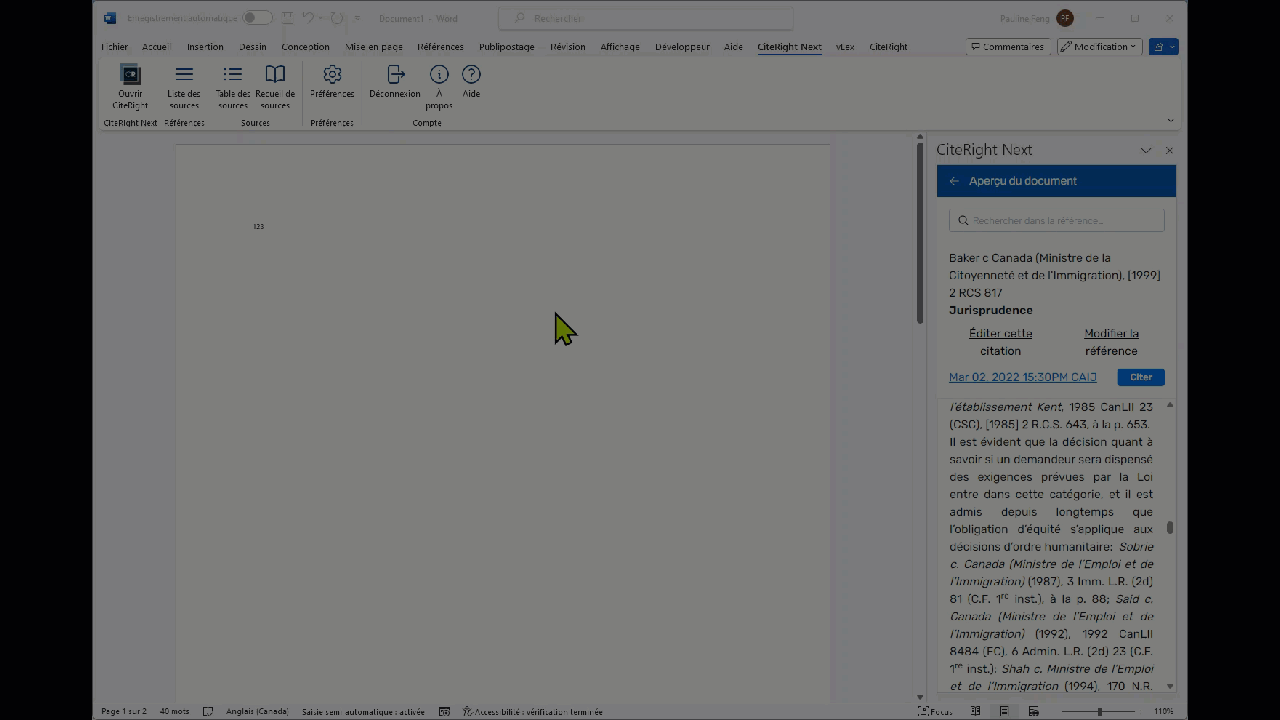This screenshot has height=720, width=1280.
Task: Open the Mise en page tab
Action: (x=374, y=47)
